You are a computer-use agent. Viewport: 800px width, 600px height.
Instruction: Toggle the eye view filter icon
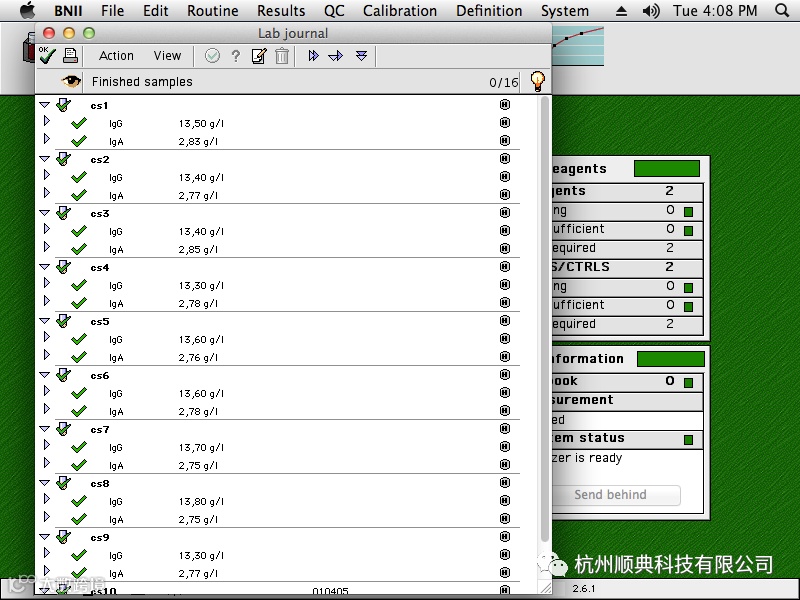(71, 81)
